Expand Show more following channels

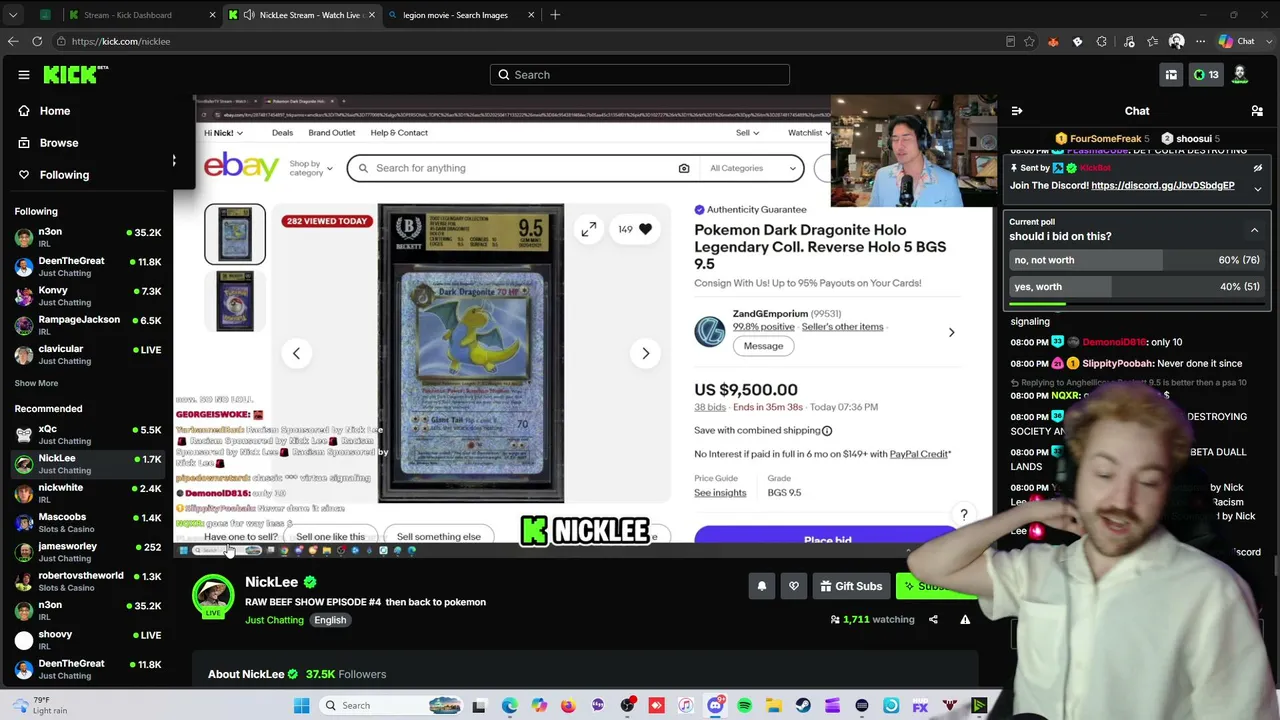point(36,383)
